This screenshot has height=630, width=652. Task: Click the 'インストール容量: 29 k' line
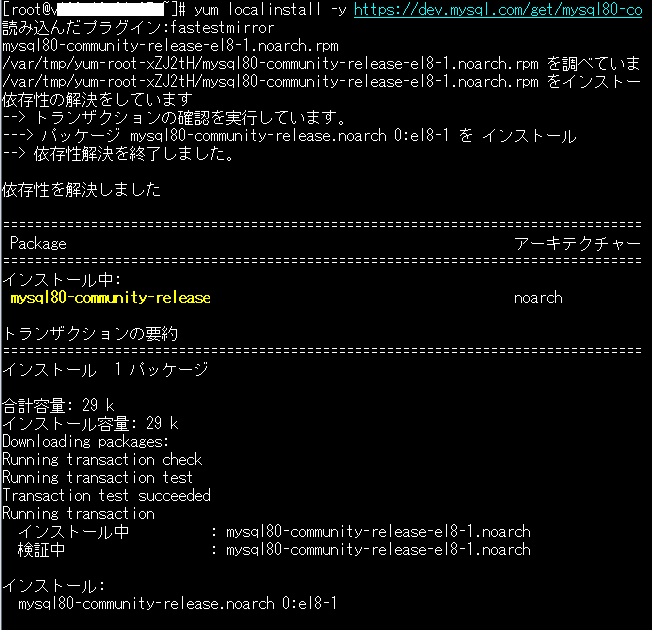[90, 424]
